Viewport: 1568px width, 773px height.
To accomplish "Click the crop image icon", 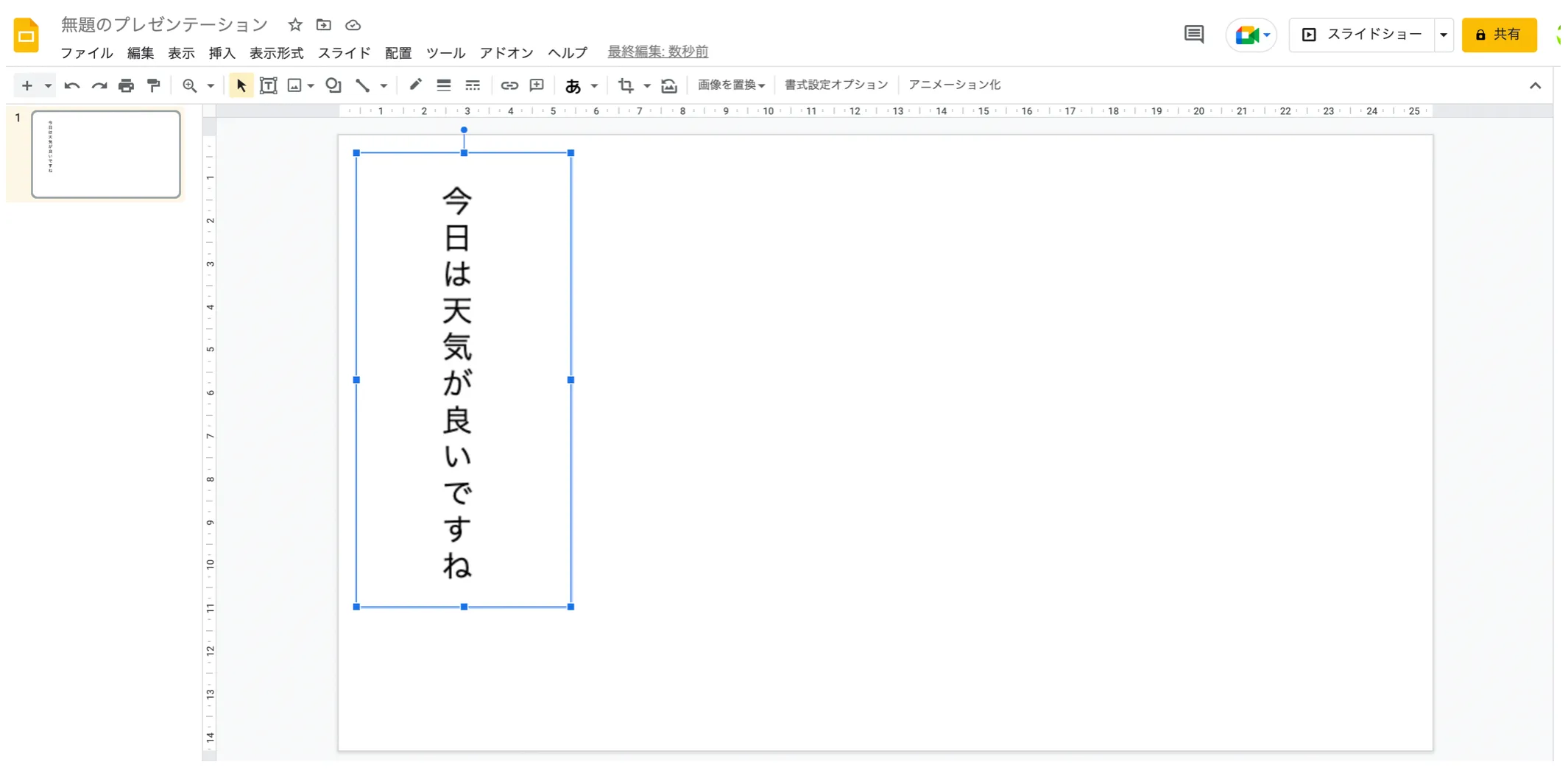I will click(x=626, y=85).
